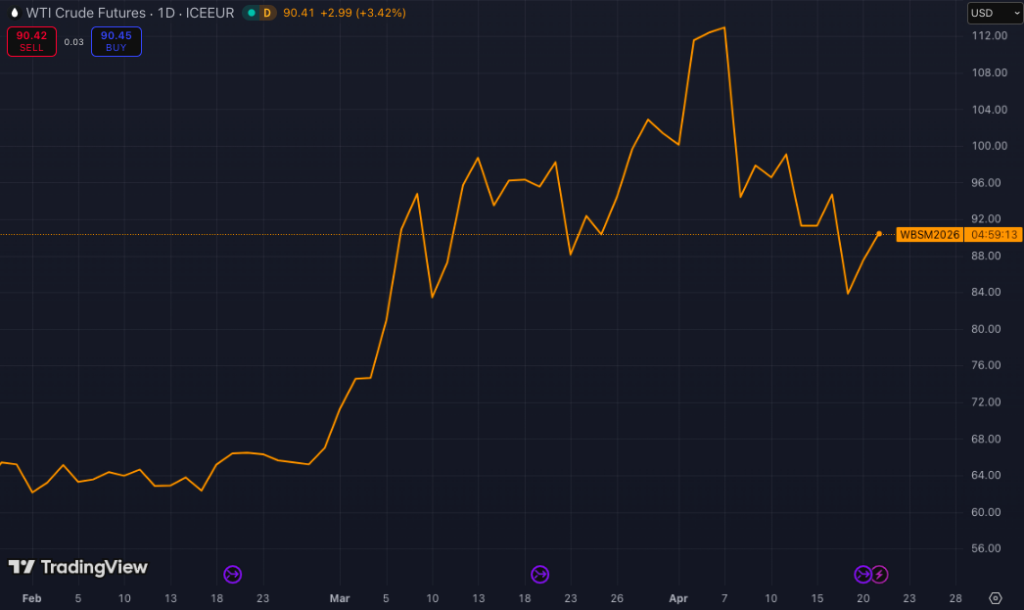1024x610 pixels.
Task: Click the 0.03 spread value
Action: click(x=74, y=41)
